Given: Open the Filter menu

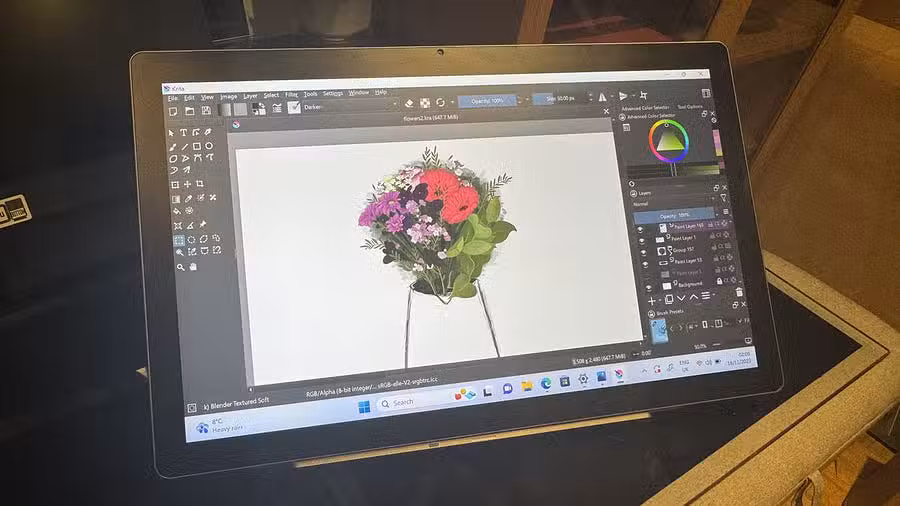Looking at the screenshot, I should pyautogui.click(x=291, y=94).
